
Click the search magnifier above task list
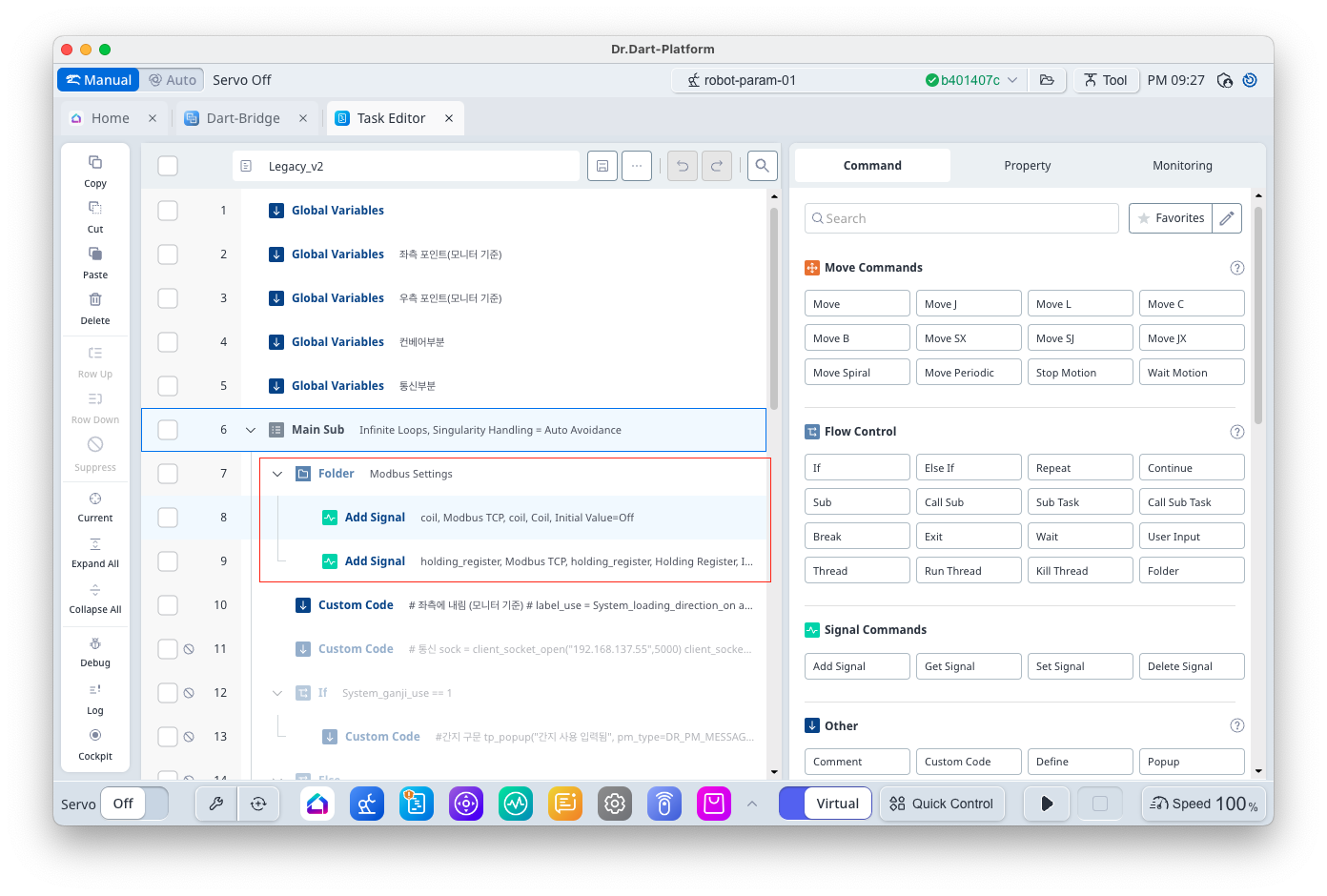coord(762,166)
